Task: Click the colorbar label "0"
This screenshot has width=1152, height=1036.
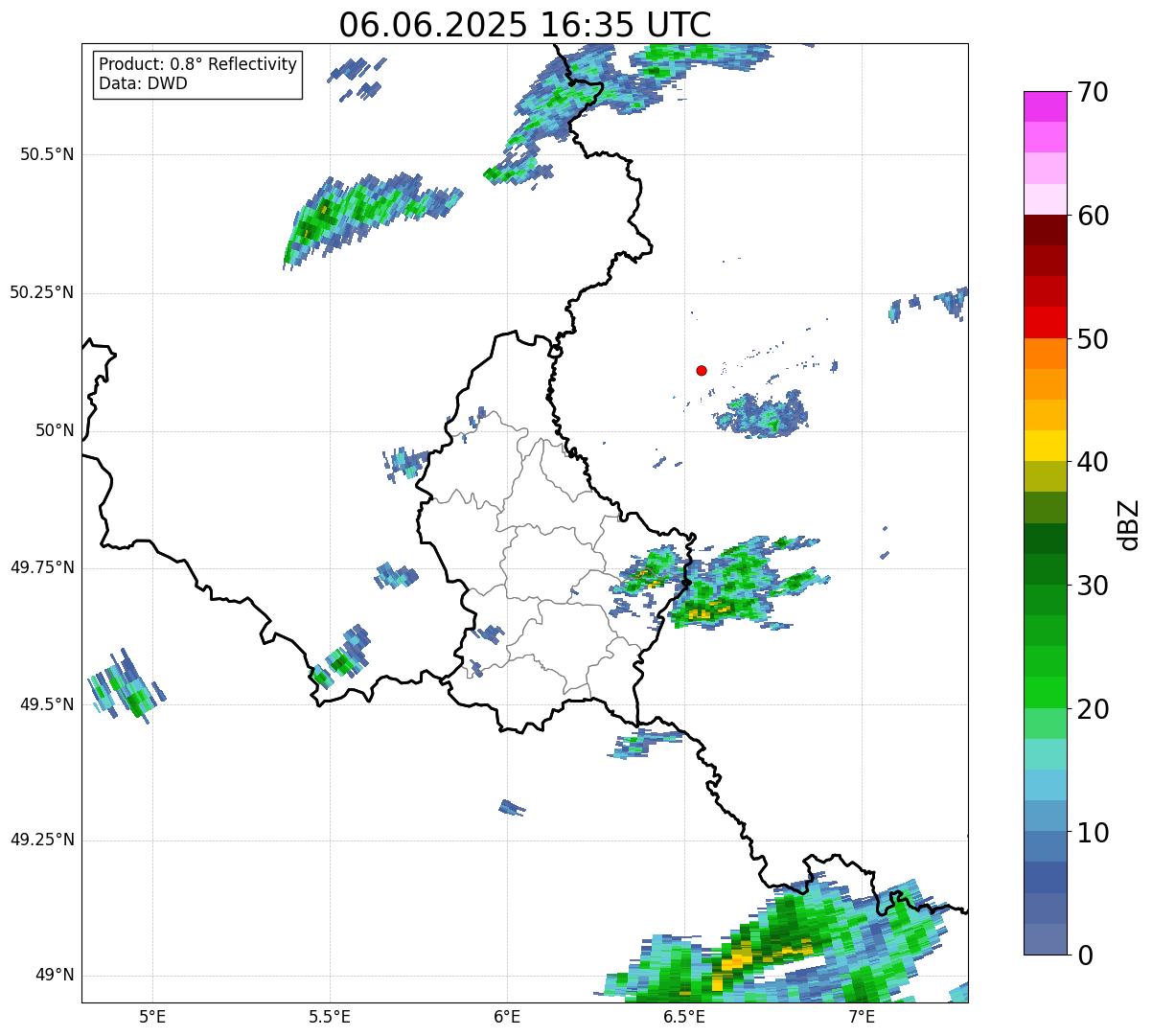Action: [1085, 955]
